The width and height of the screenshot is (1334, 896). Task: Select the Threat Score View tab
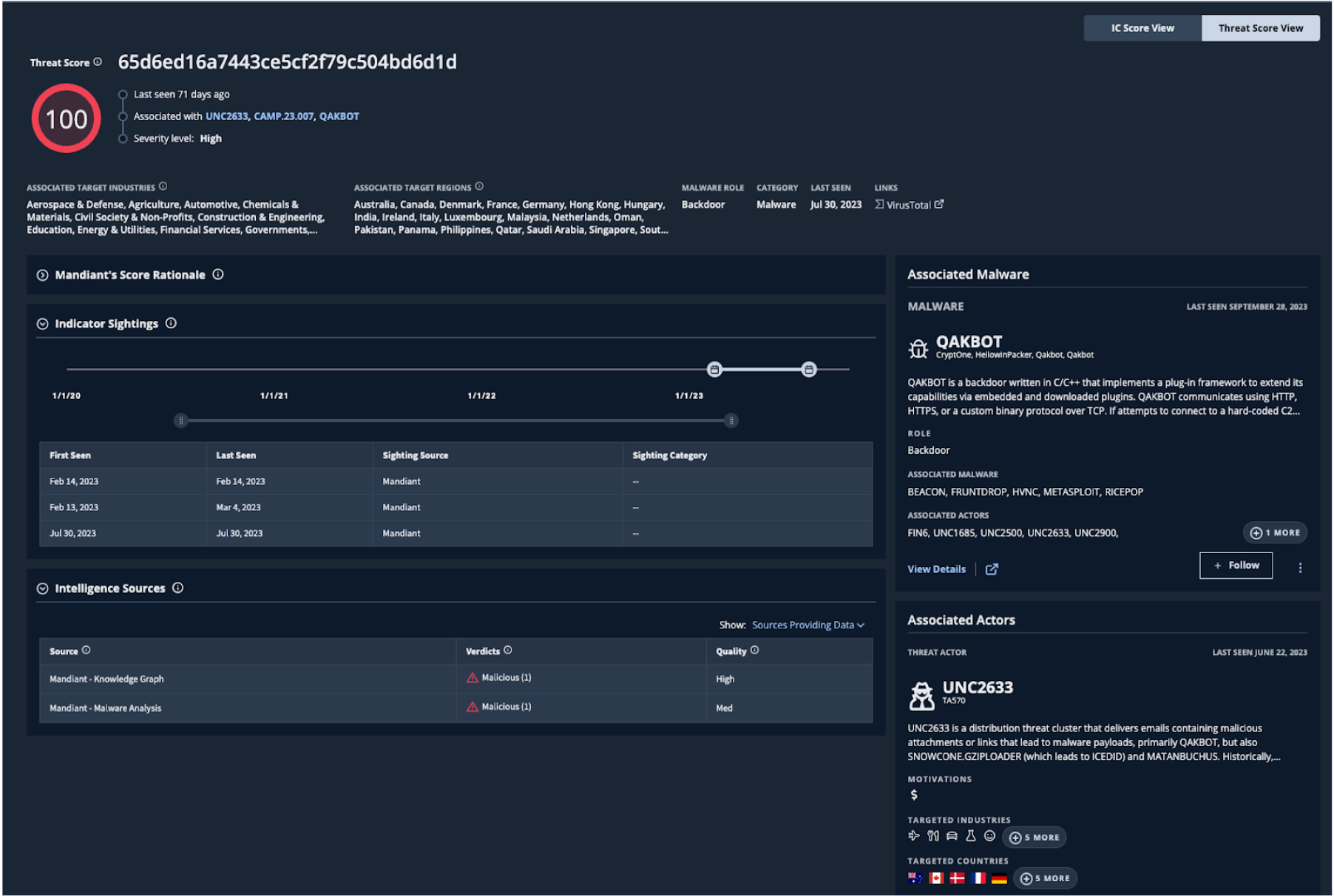pos(1259,28)
